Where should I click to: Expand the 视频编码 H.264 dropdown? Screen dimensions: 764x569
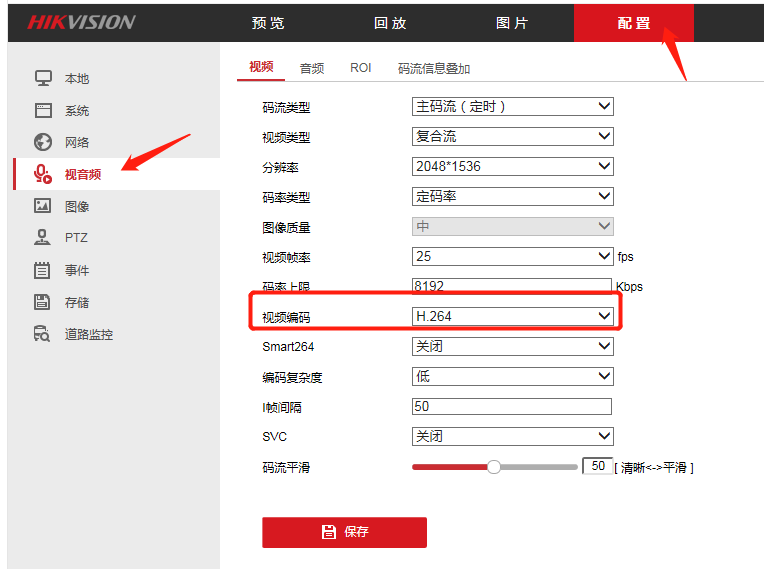[512, 316]
